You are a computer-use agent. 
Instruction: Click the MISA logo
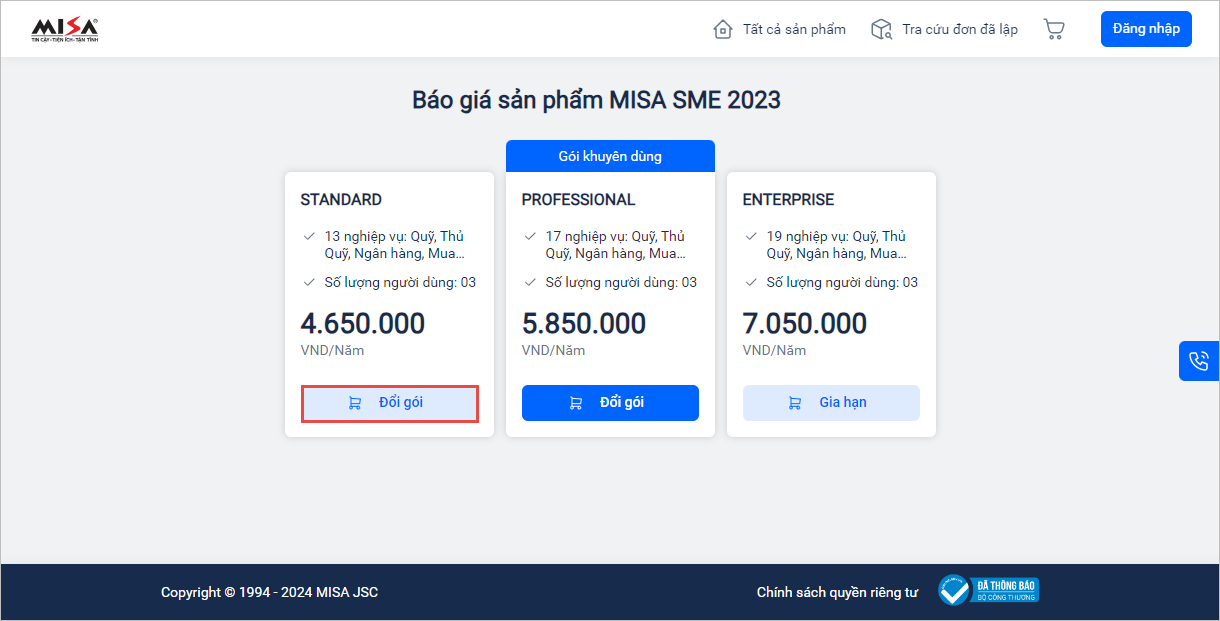[x=65, y=30]
